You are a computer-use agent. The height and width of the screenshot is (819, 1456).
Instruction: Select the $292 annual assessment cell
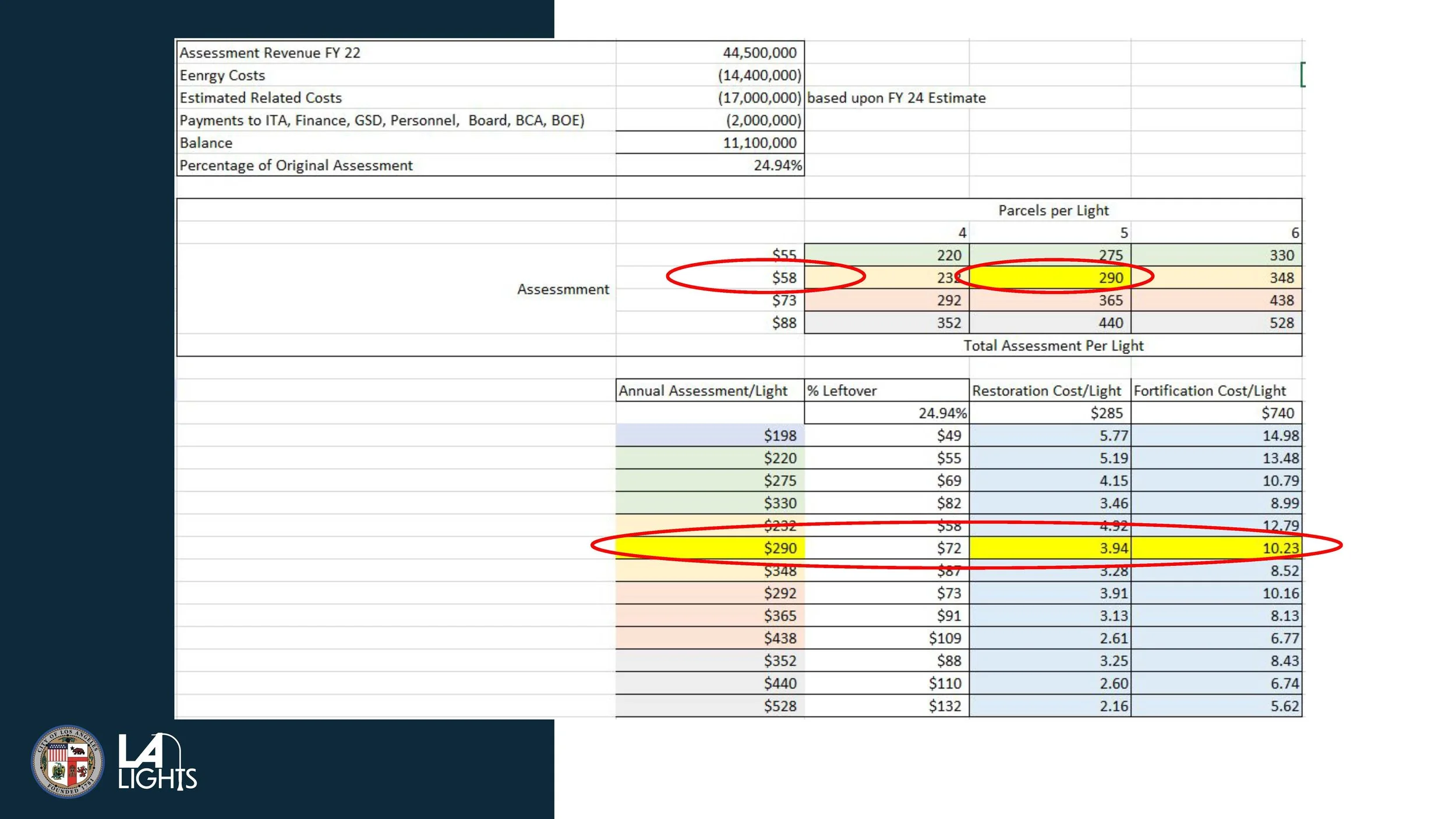coord(710,593)
